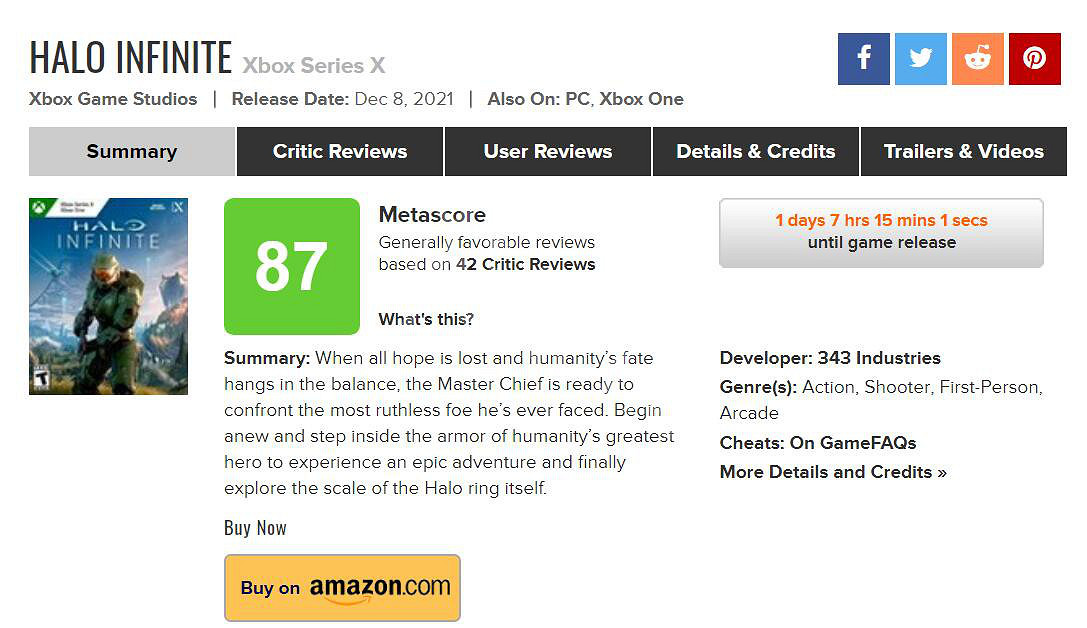Follow the Xbox Game Studios publisher link
The image size is (1087, 628).
(x=113, y=99)
